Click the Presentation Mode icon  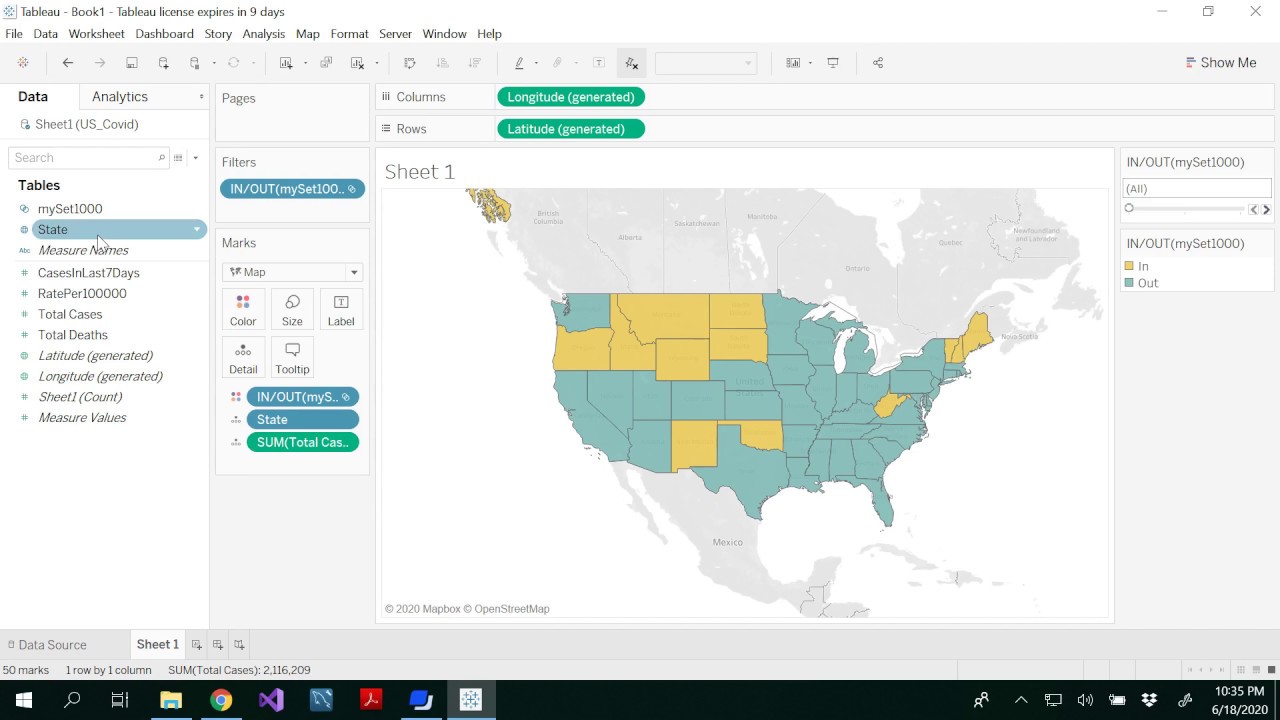click(x=833, y=63)
